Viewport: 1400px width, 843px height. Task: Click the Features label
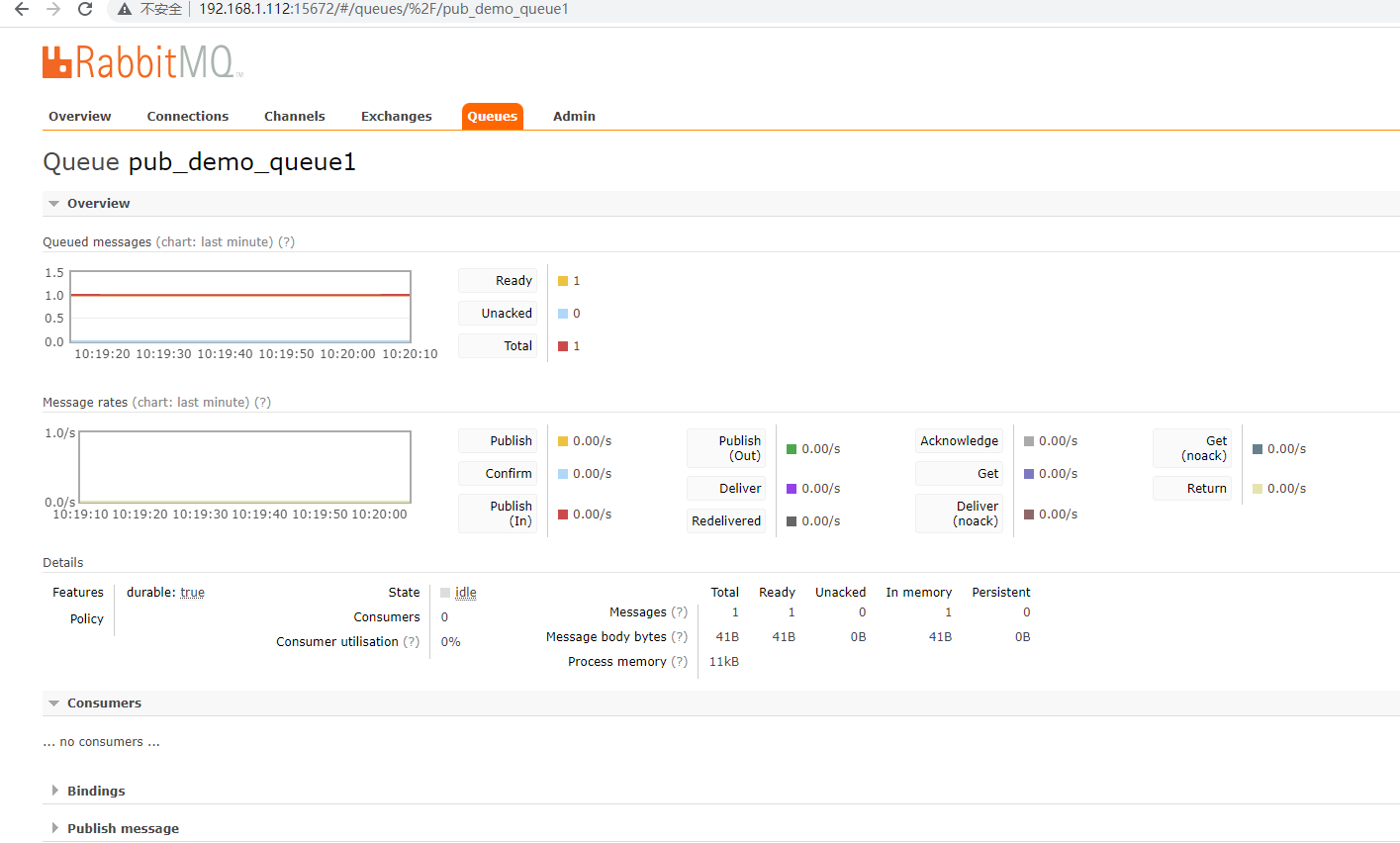[78, 593]
